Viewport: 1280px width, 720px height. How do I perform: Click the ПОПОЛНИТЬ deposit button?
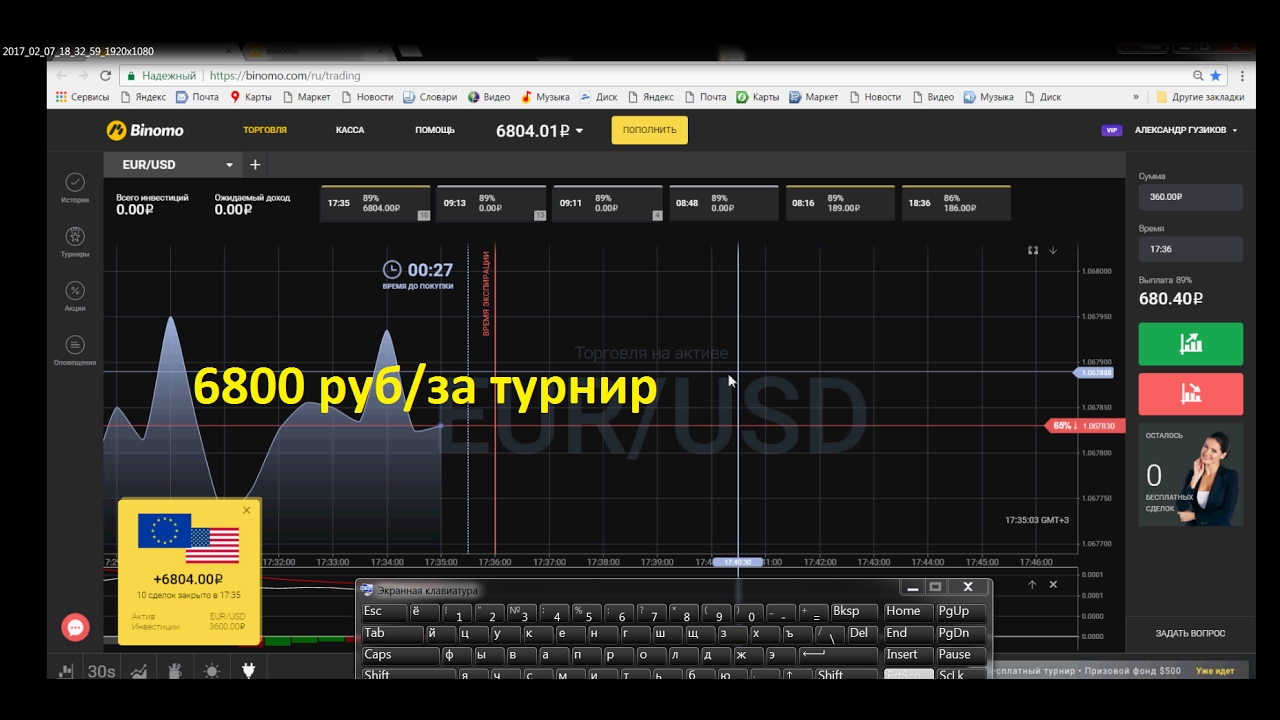coord(650,130)
